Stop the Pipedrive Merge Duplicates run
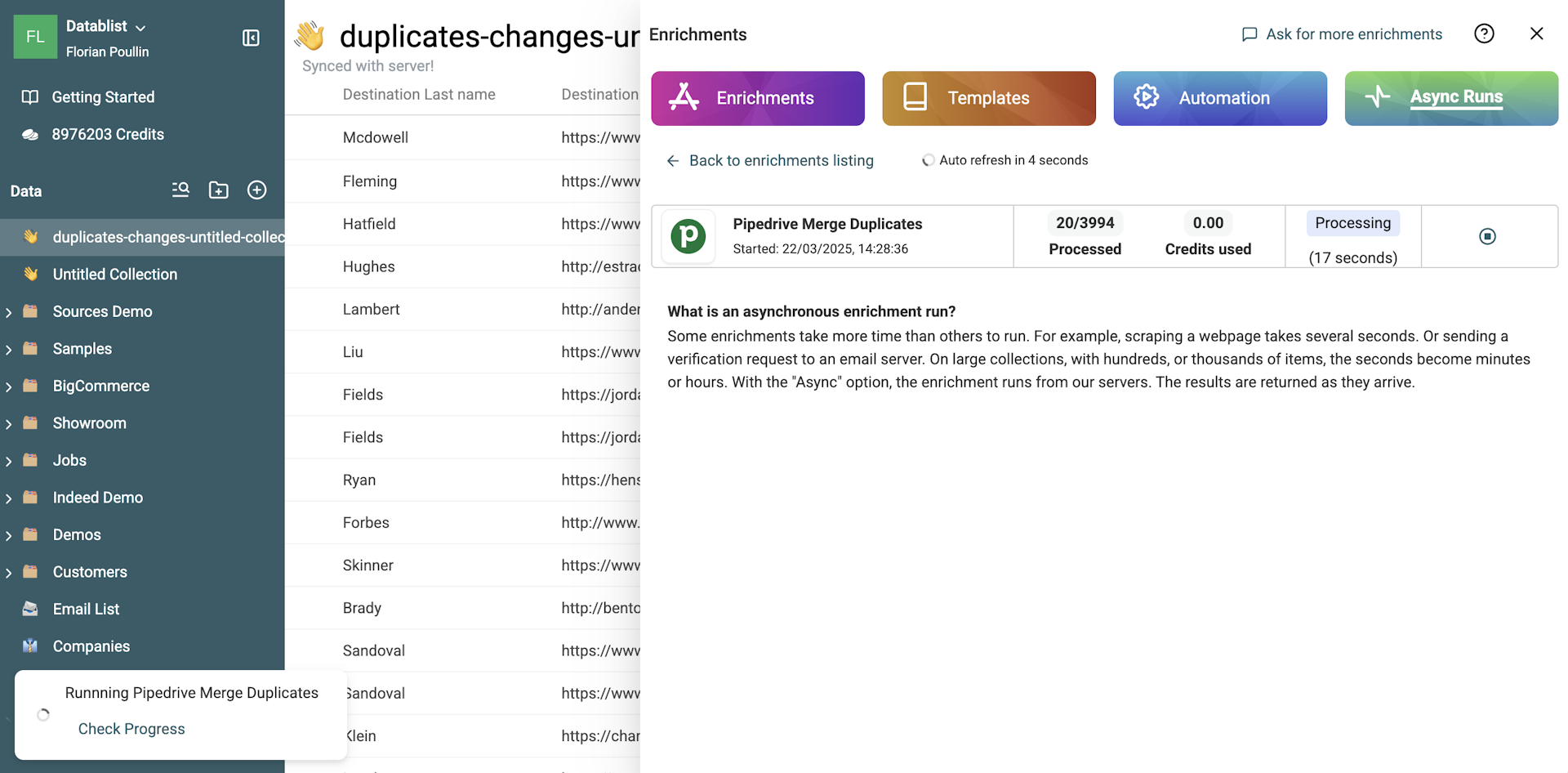Image resolution: width=1568 pixels, height=773 pixels. pos(1487,236)
